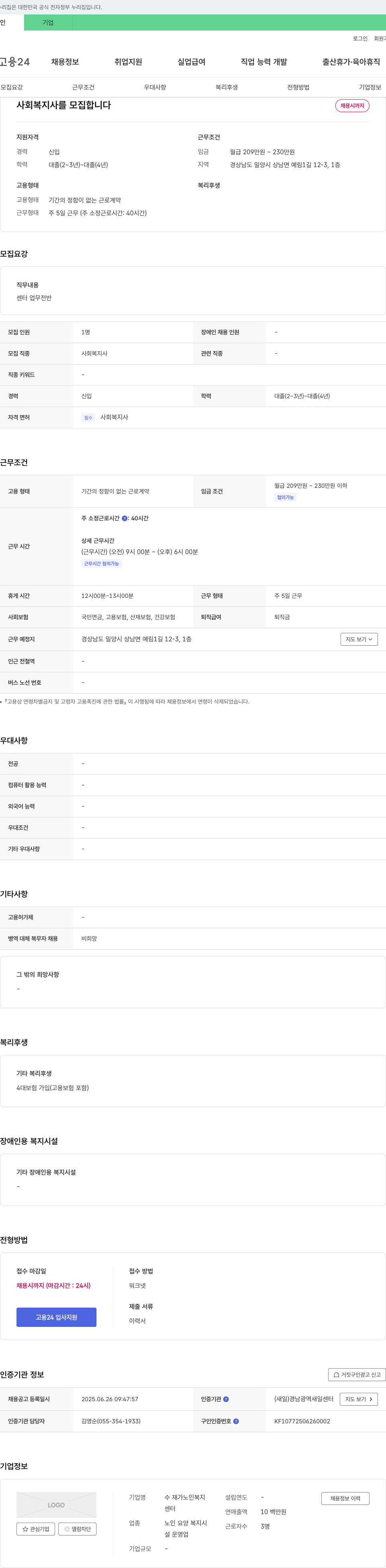
Task: Click the 12시00분~13시00분 break time value
Action: (x=107, y=596)
